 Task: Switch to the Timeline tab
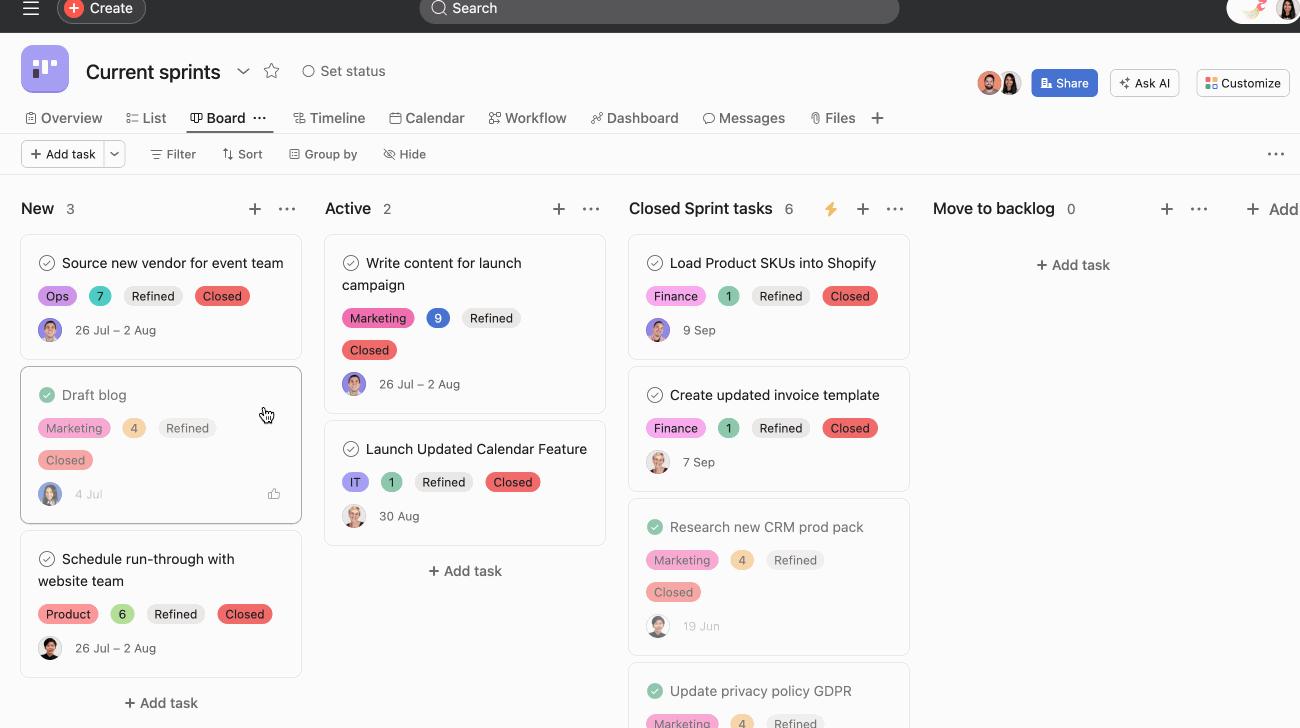pyautogui.click(x=329, y=118)
